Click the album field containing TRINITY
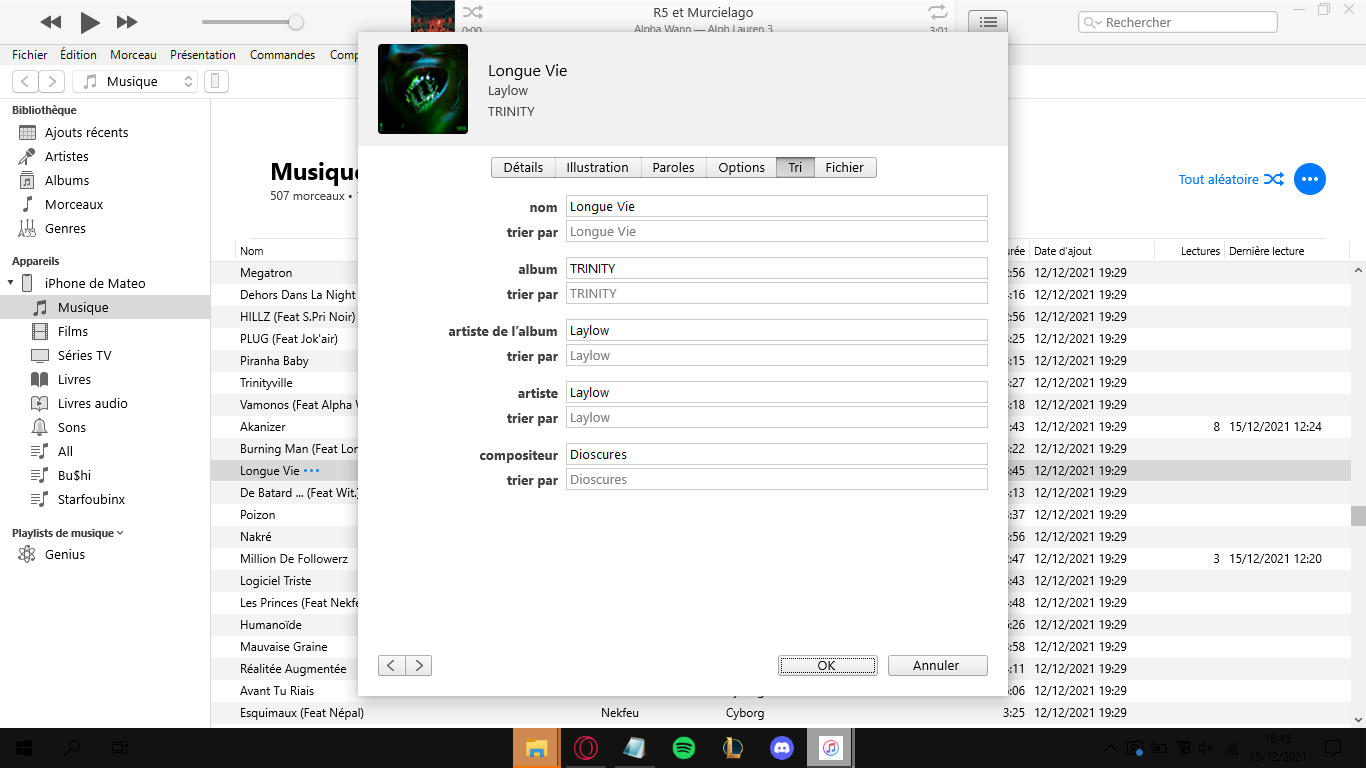The width and height of the screenshot is (1366, 768). [777, 269]
